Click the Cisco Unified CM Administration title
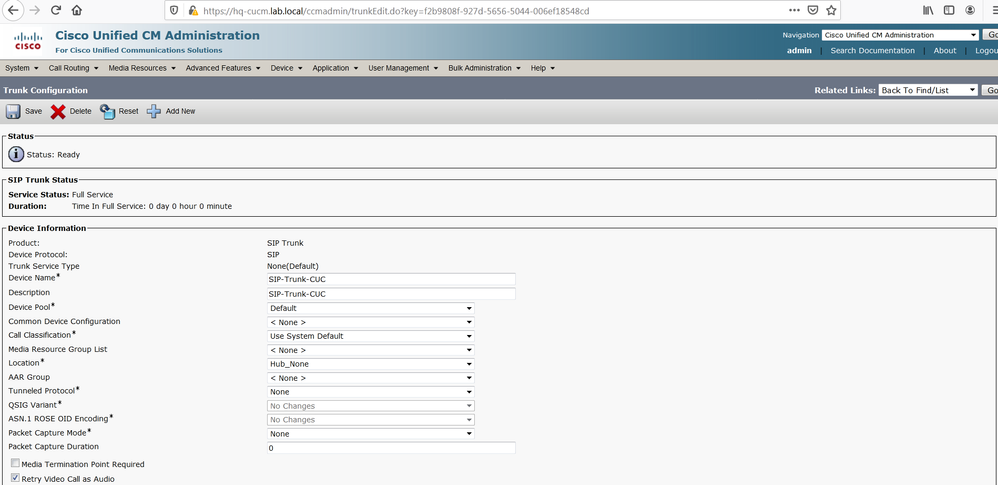This screenshot has width=998, height=485. 157,36
